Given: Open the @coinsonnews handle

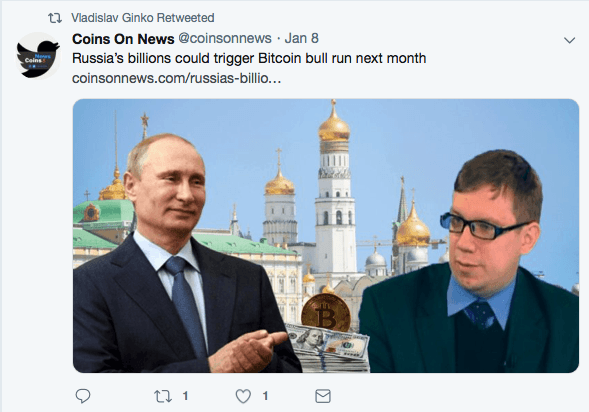Looking at the screenshot, I should tap(225, 38).
